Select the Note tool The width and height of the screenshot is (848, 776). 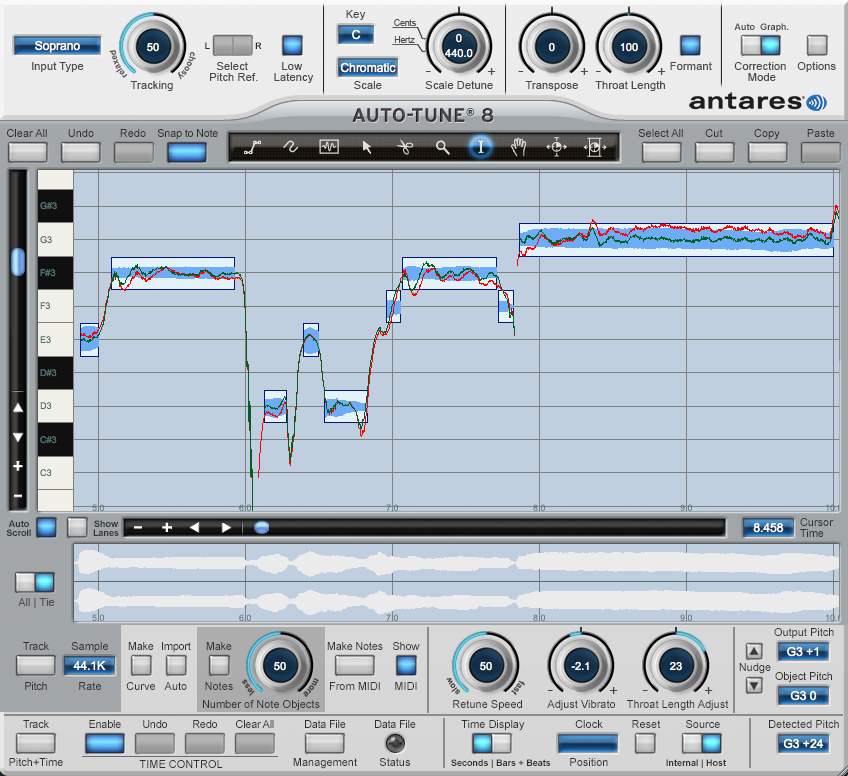tap(328, 147)
